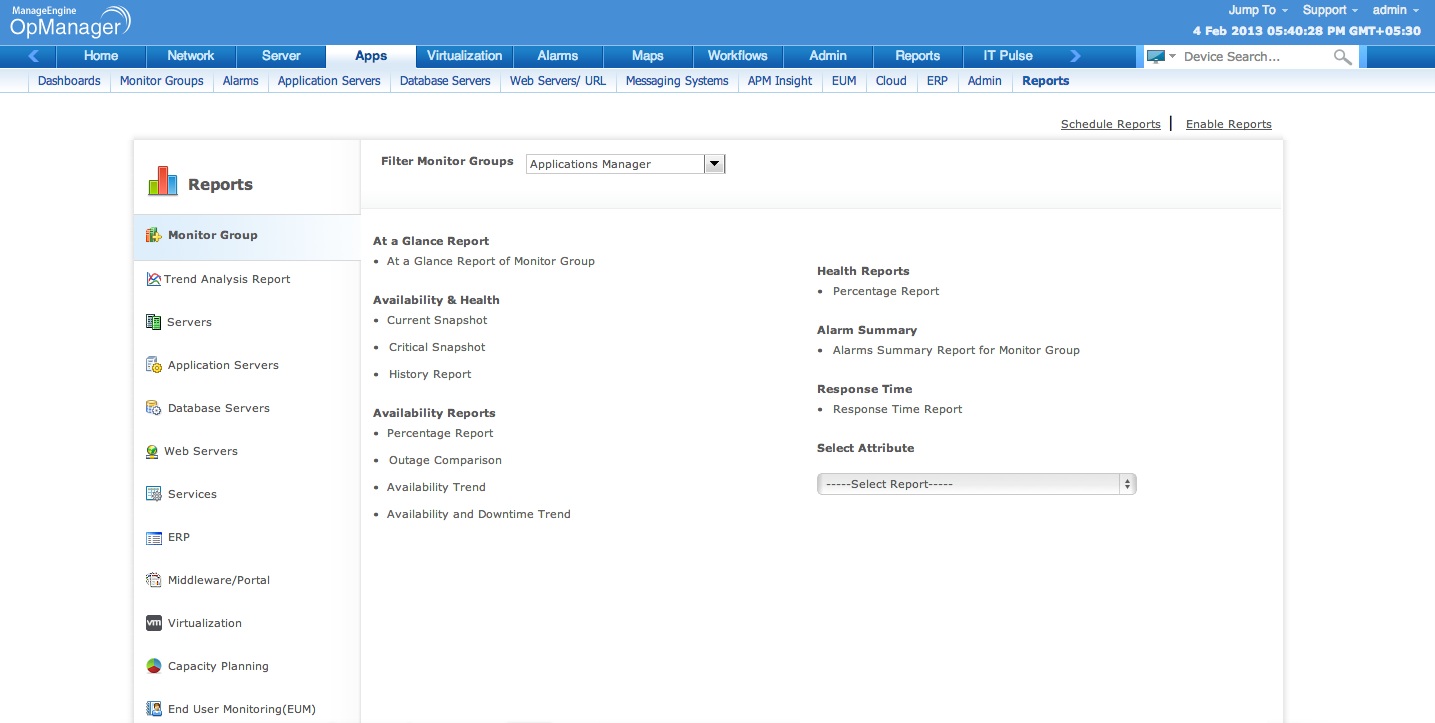Click the Web Servers icon
1435x723 pixels.
[x=152, y=451]
